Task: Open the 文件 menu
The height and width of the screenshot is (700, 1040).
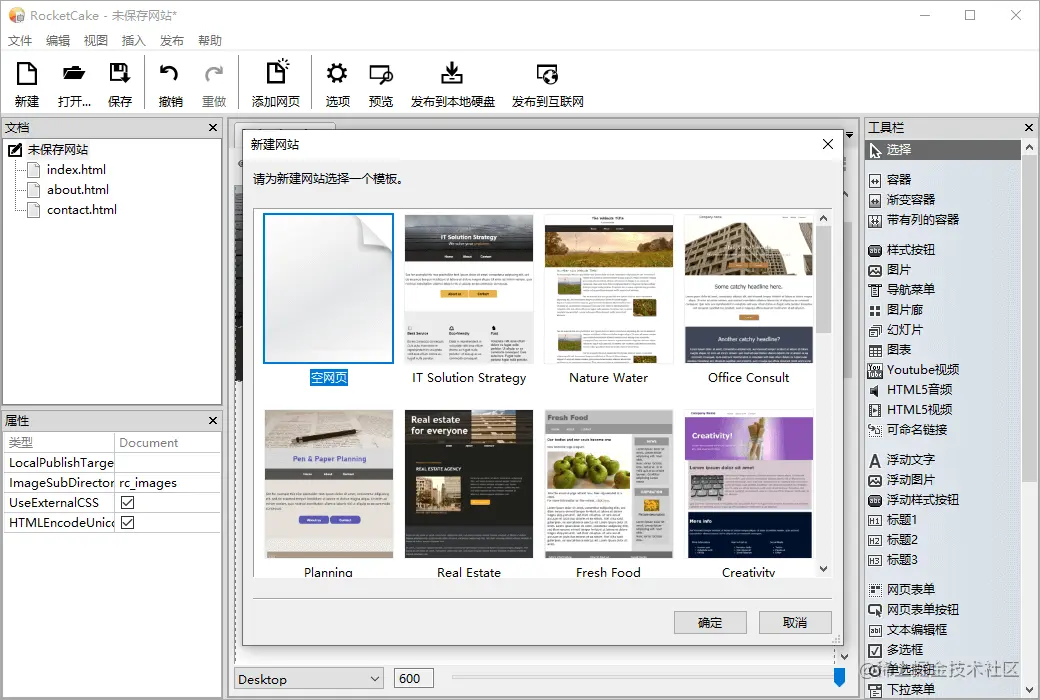Action: click(x=20, y=40)
